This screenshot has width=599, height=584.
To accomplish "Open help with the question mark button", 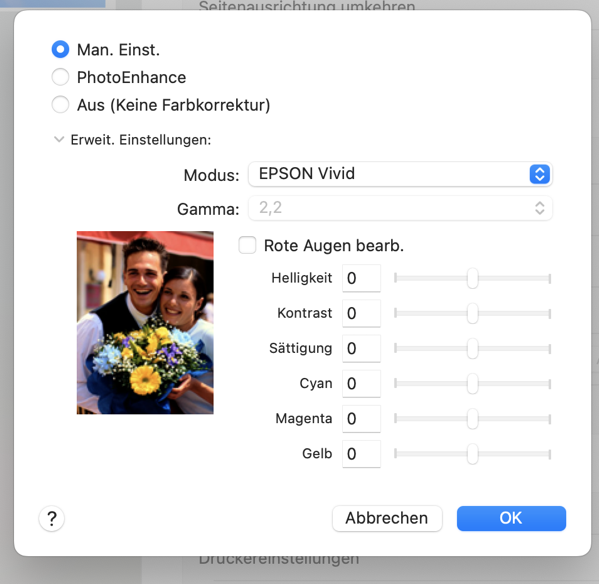I will 52,518.
